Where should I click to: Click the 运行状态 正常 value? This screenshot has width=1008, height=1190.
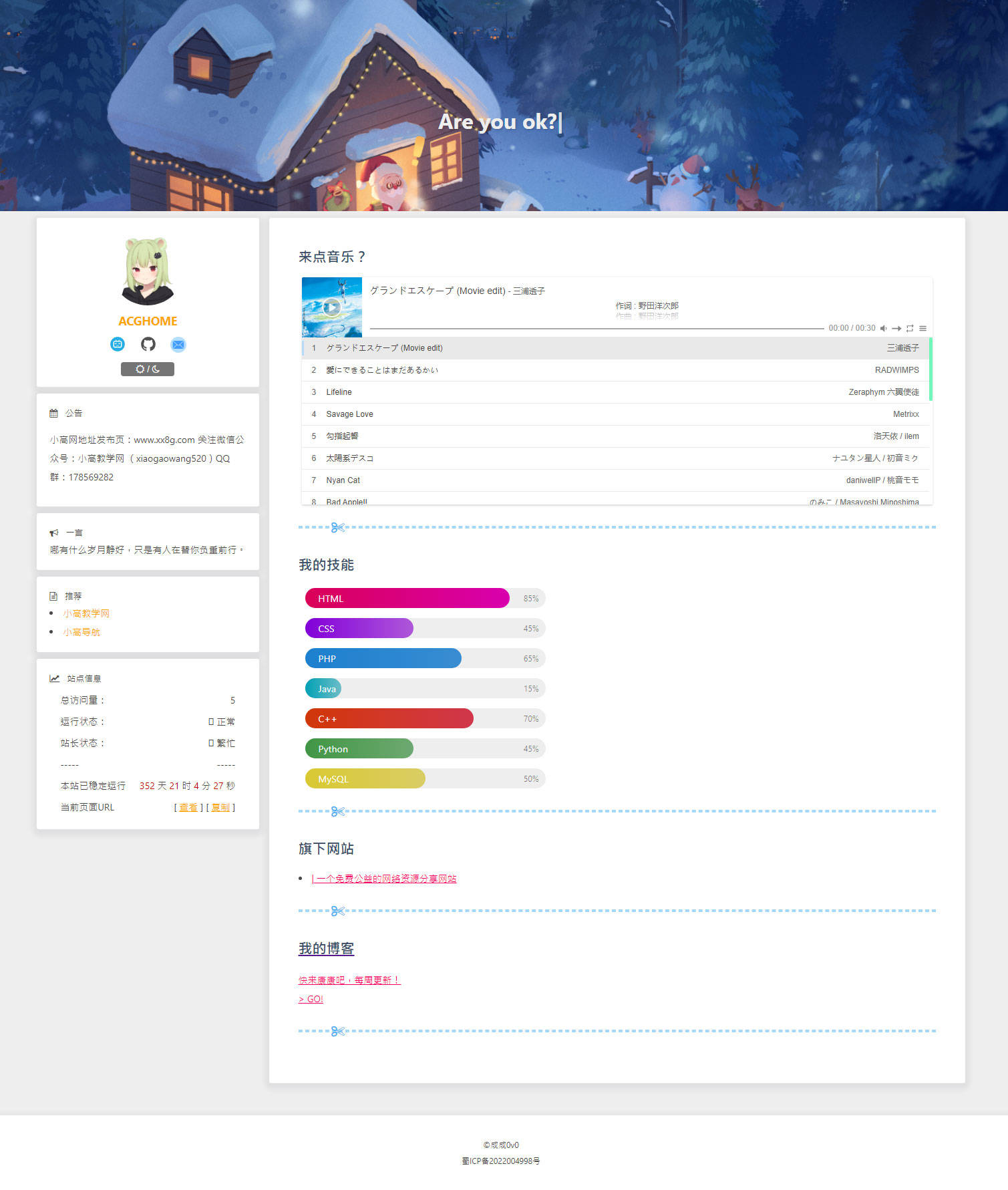pyautogui.click(x=222, y=722)
